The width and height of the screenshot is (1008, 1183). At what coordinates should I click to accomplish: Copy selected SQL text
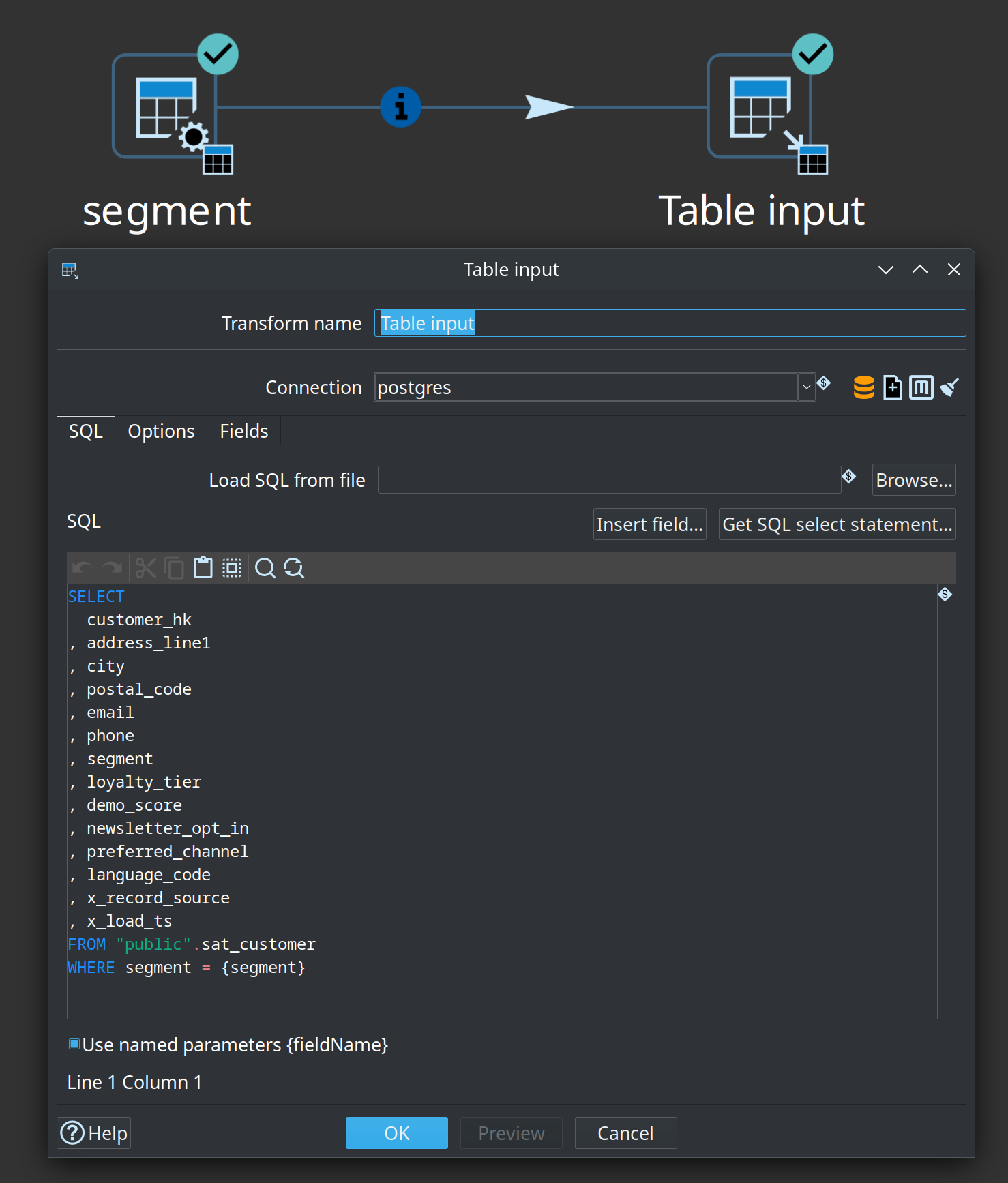174,567
